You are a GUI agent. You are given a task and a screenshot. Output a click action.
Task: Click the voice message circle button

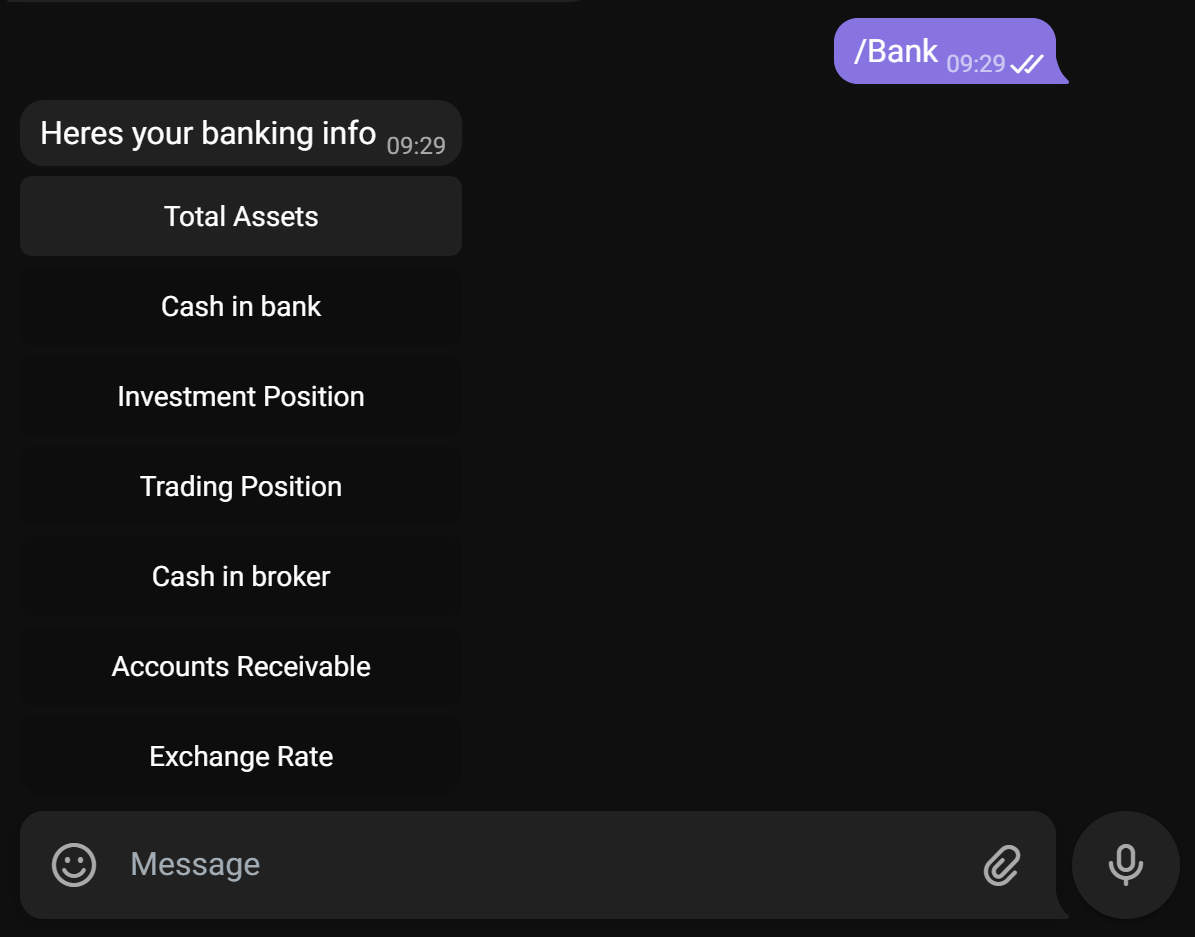(x=1125, y=865)
